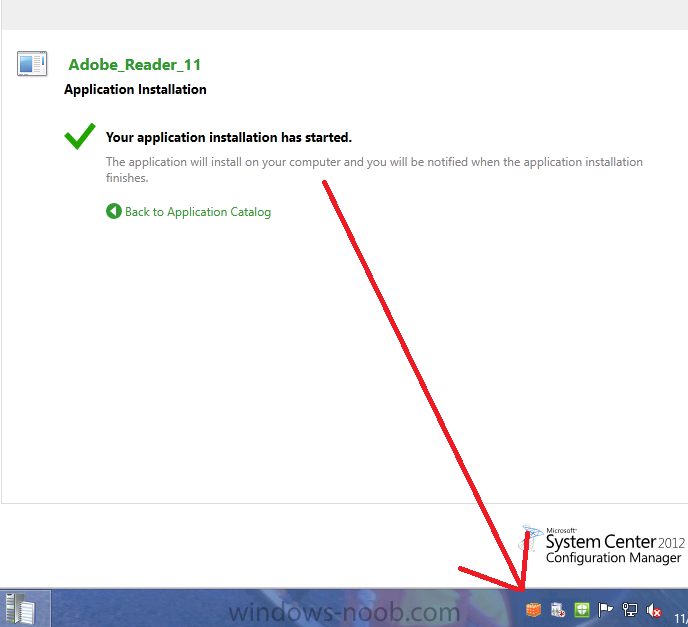Open the Action Center flag tray icon

click(606, 610)
